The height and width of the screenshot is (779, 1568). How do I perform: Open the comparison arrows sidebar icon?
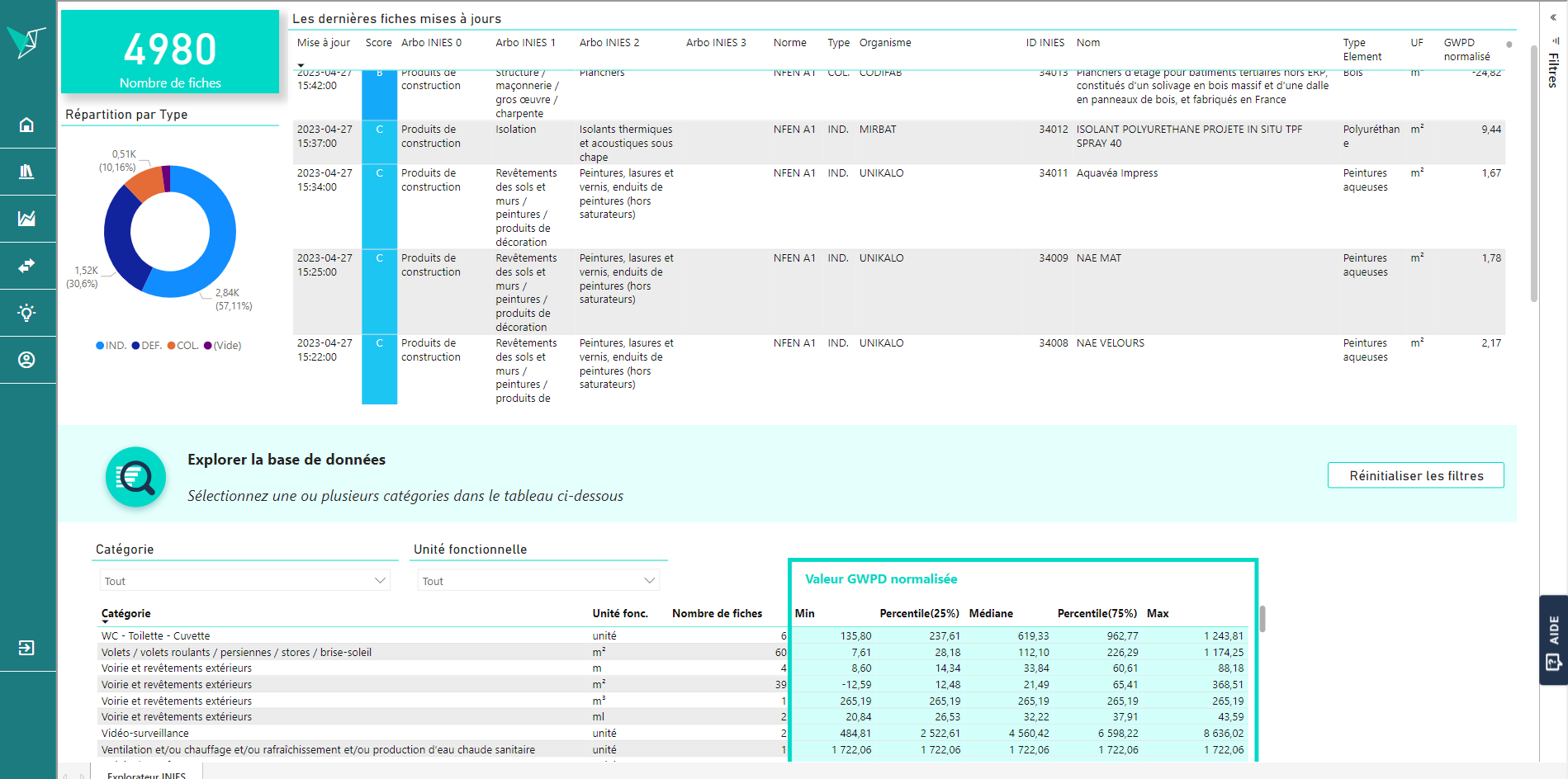(26, 266)
